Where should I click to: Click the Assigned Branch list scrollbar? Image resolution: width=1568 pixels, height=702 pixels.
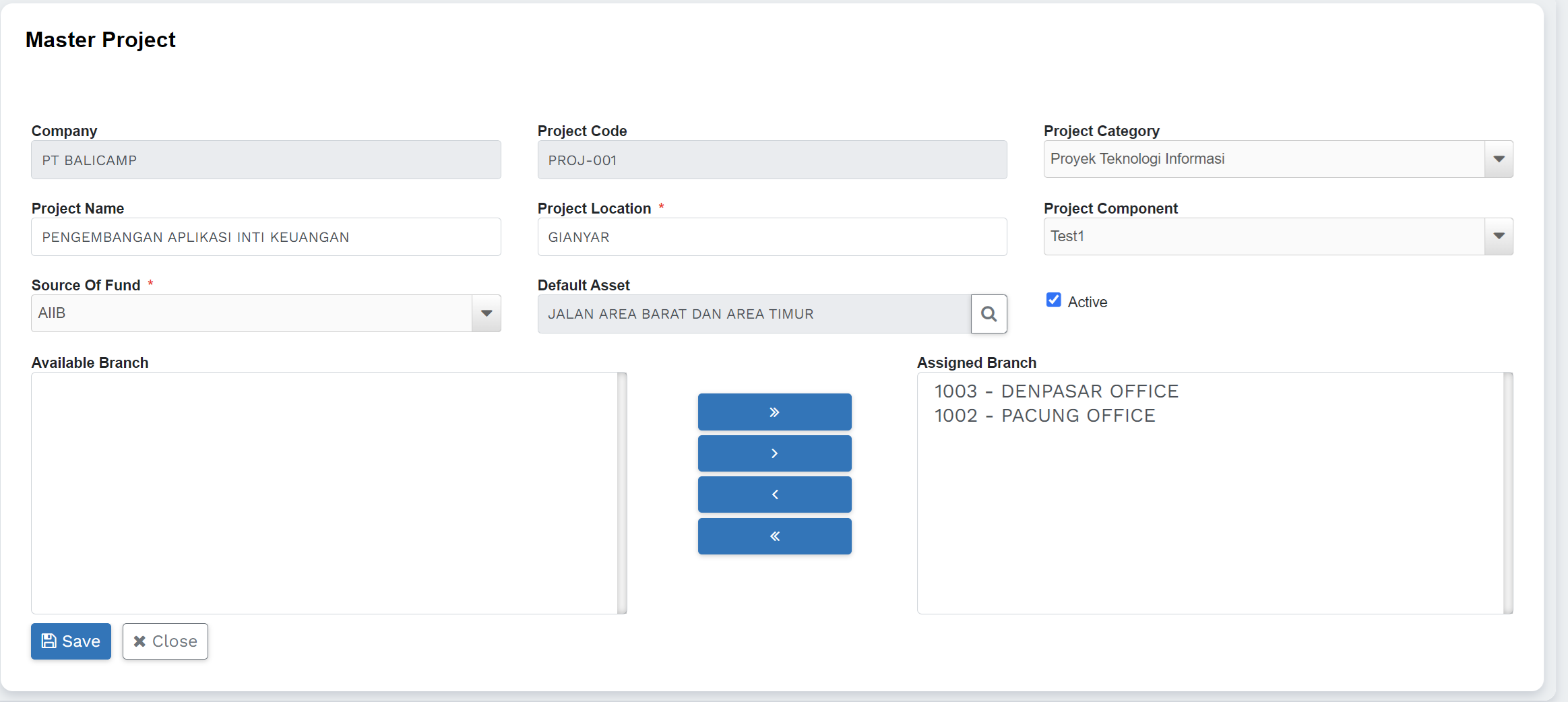pos(1508,493)
